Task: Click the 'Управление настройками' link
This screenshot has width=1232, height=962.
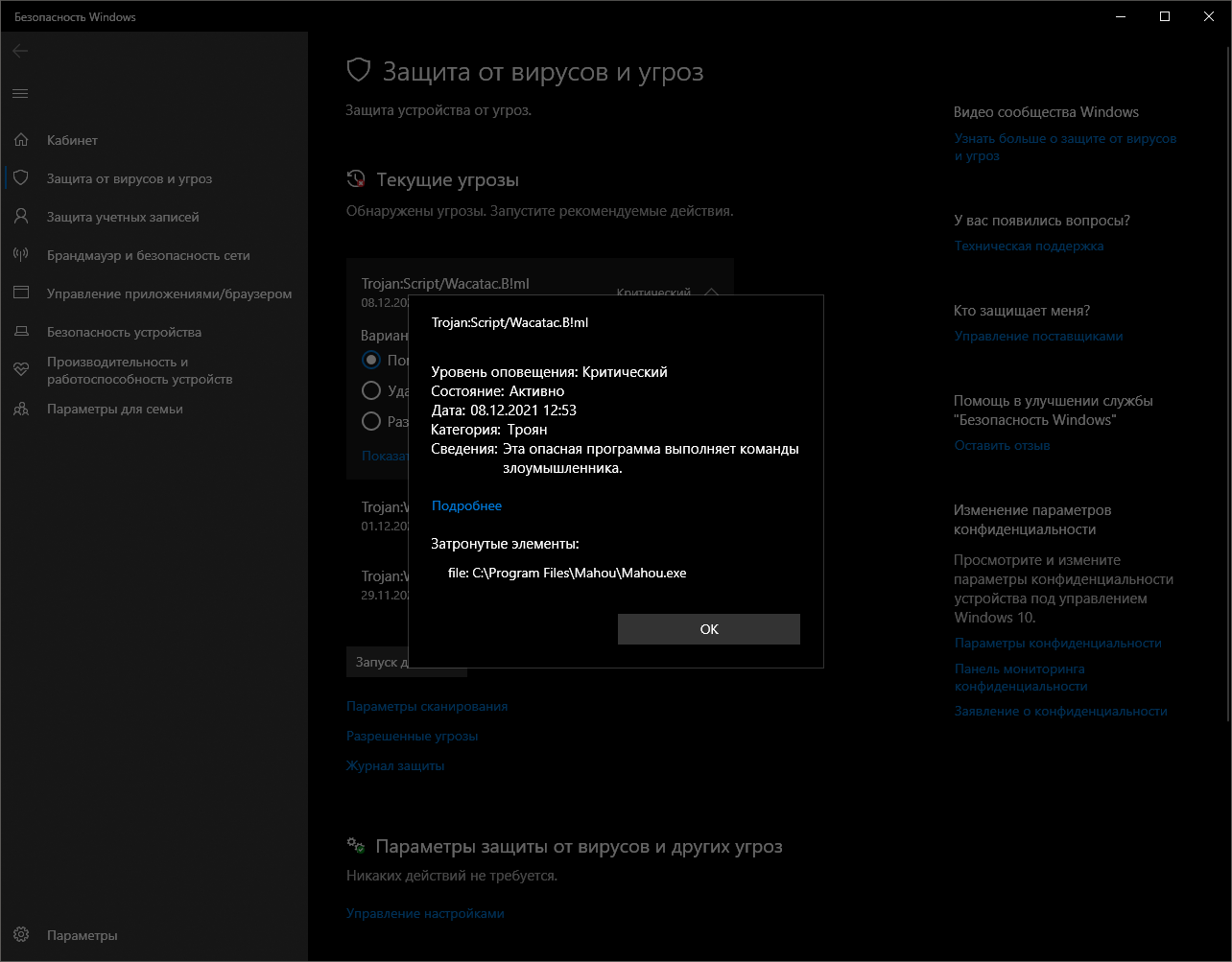Action: [x=425, y=913]
